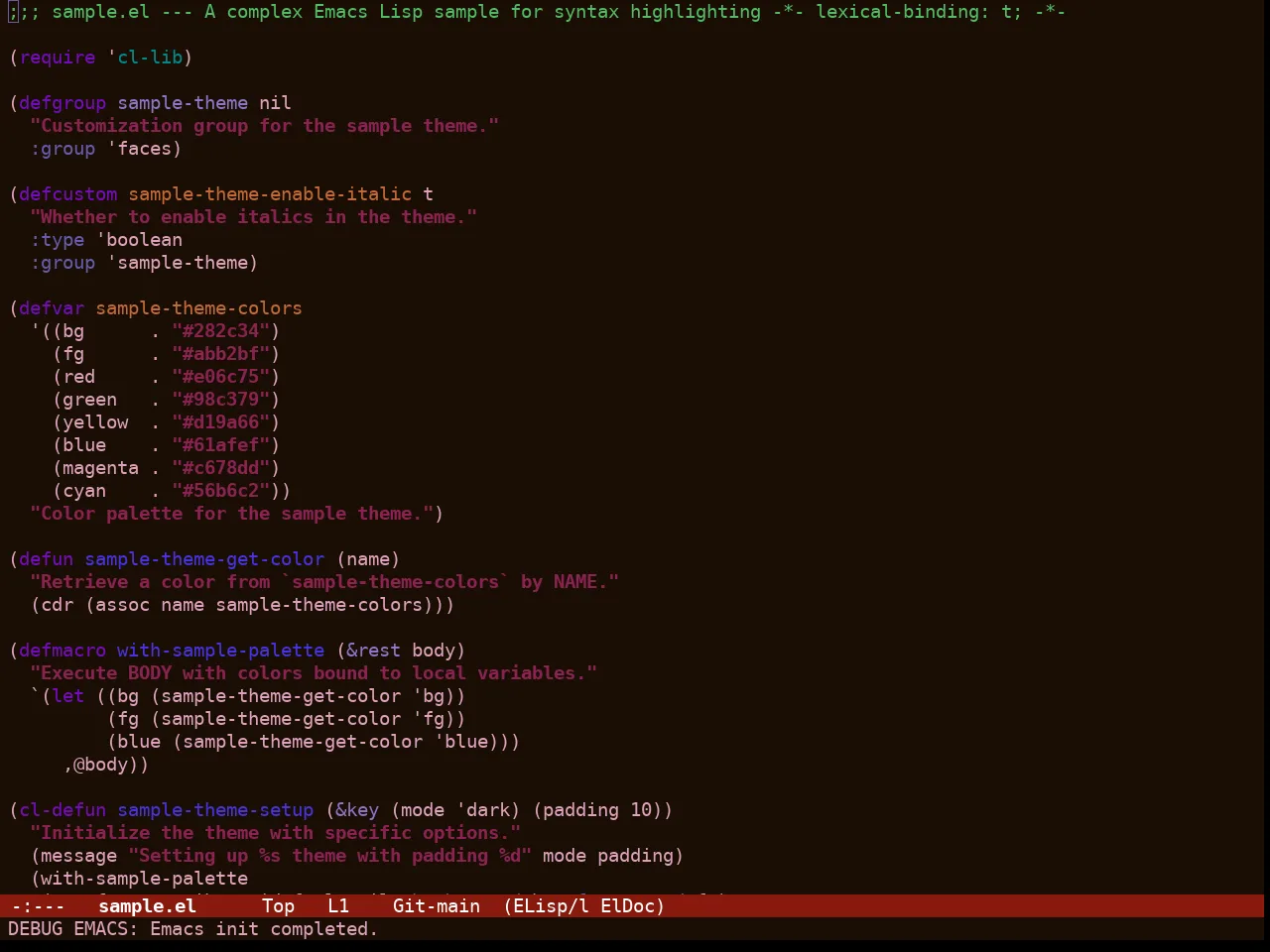
Task: Click the color string "#abb2bf"
Action: pos(221,354)
